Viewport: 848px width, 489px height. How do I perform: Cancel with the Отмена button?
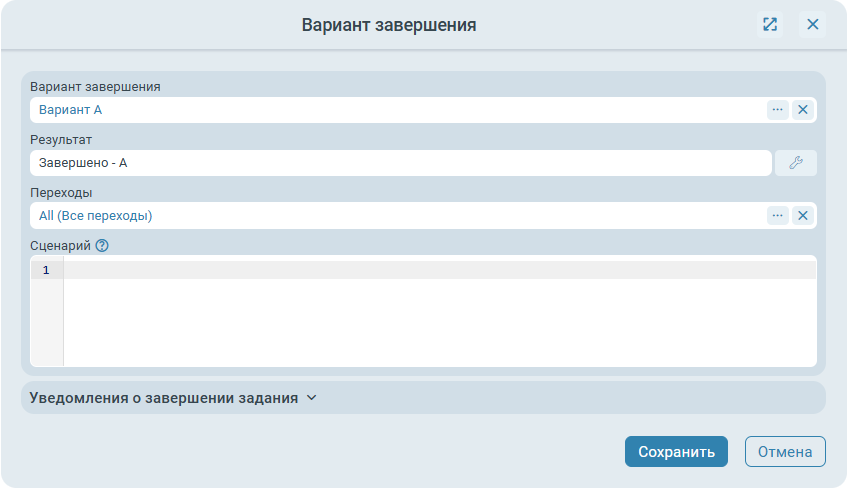(x=784, y=452)
